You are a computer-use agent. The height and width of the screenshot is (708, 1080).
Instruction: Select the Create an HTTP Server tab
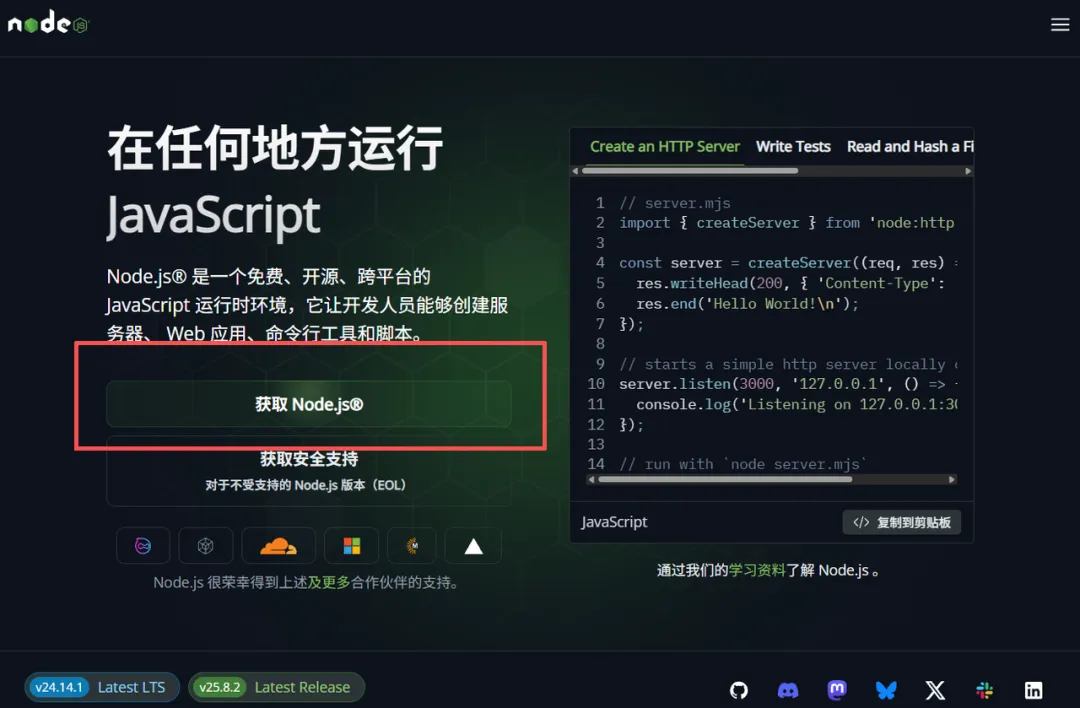pyautogui.click(x=663, y=146)
